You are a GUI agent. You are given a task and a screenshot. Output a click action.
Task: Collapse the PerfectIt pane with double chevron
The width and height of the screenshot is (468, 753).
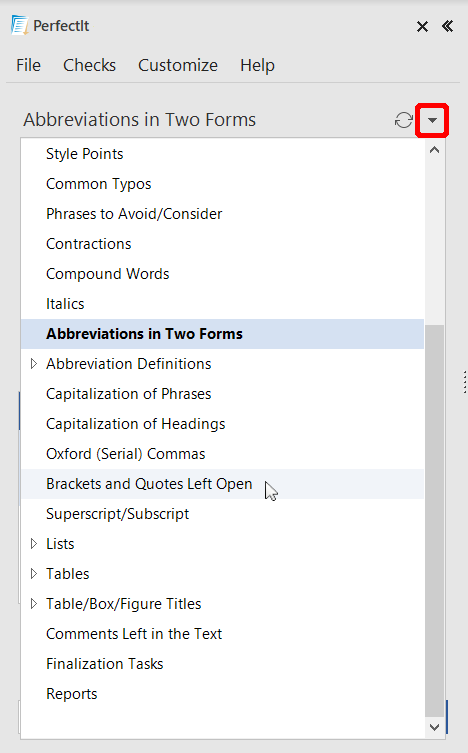447,26
